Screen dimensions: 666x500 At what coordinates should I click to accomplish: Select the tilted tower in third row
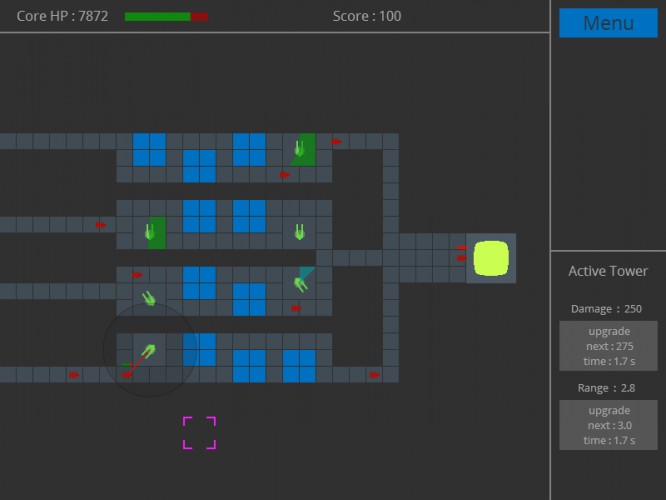pos(149,298)
